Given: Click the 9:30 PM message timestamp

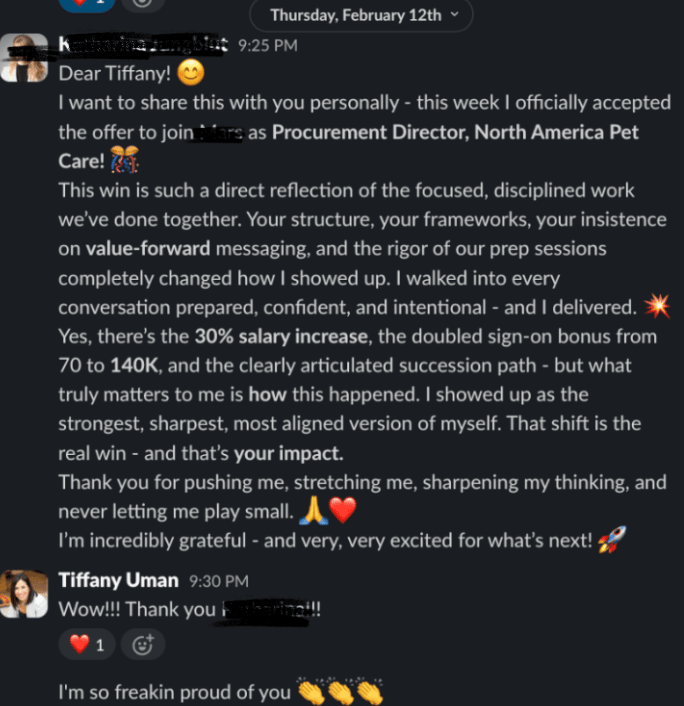Looking at the screenshot, I should [218, 581].
